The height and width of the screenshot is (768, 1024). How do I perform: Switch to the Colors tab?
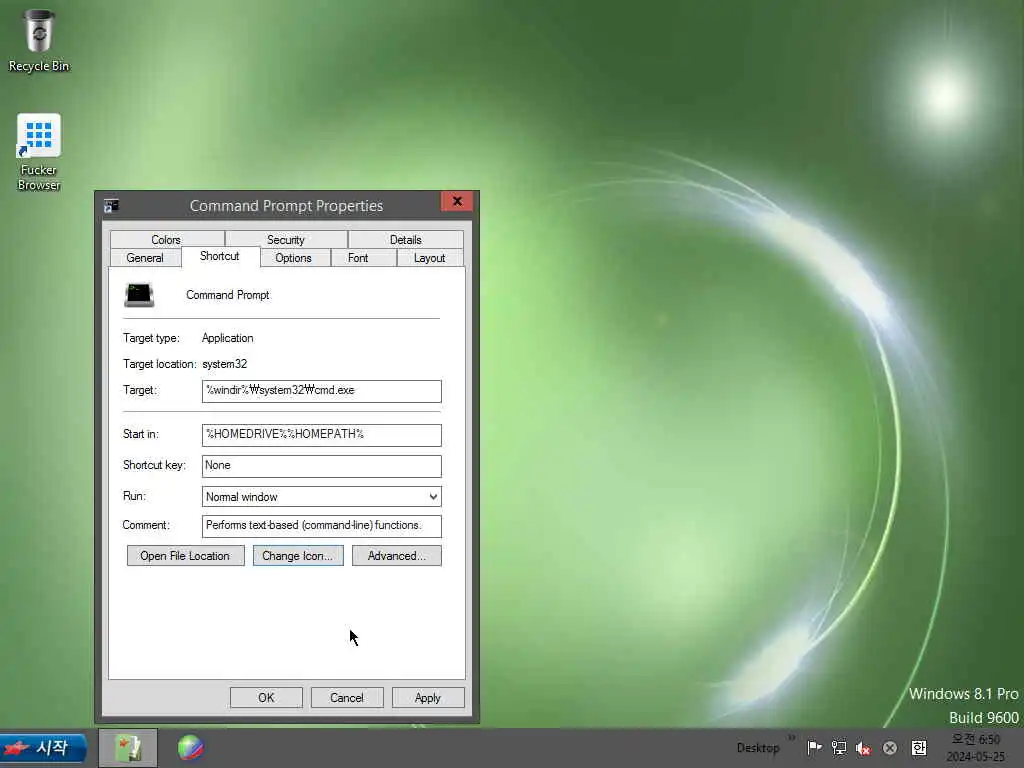coord(167,240)
